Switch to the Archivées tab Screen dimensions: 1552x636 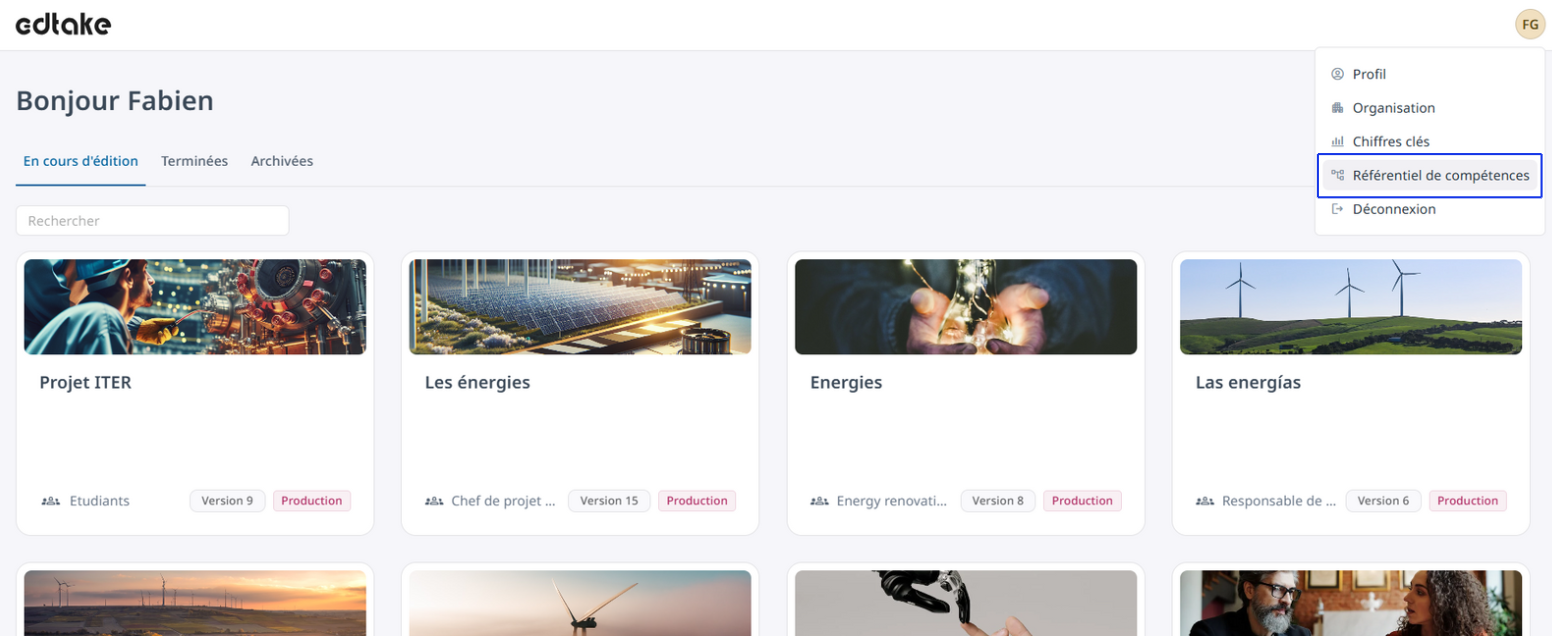pyautogui.click(x=282, y=161)
